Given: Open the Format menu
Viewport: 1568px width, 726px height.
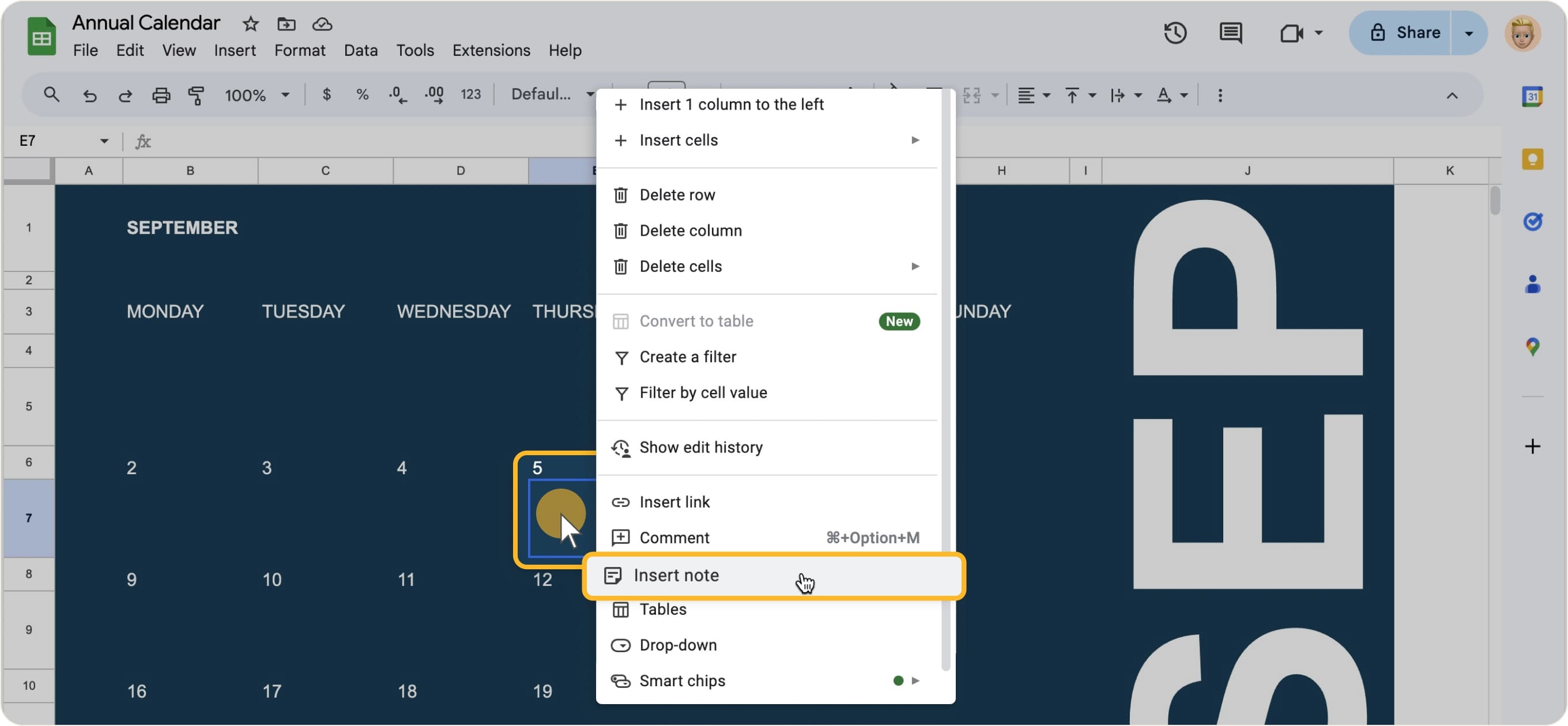Looking at the screenshot, I should point(300,50).
